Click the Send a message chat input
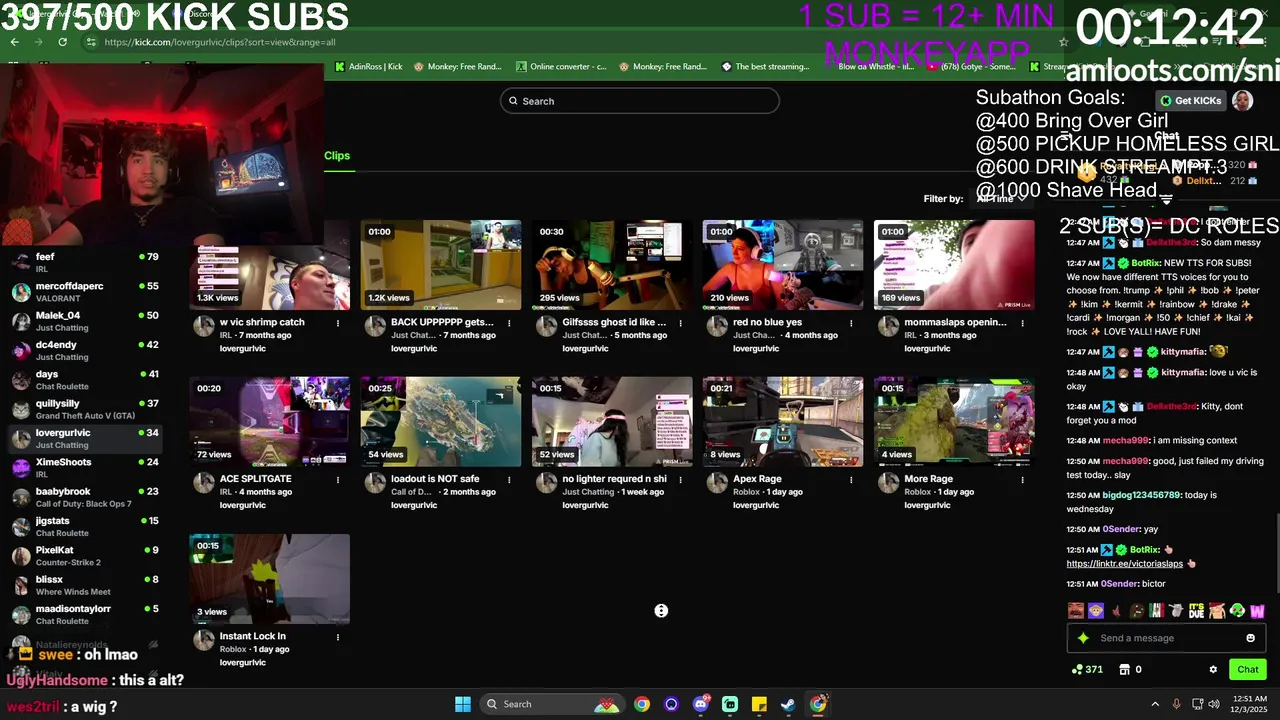The image size is (1280, 720). click(x=1167, y=638)
